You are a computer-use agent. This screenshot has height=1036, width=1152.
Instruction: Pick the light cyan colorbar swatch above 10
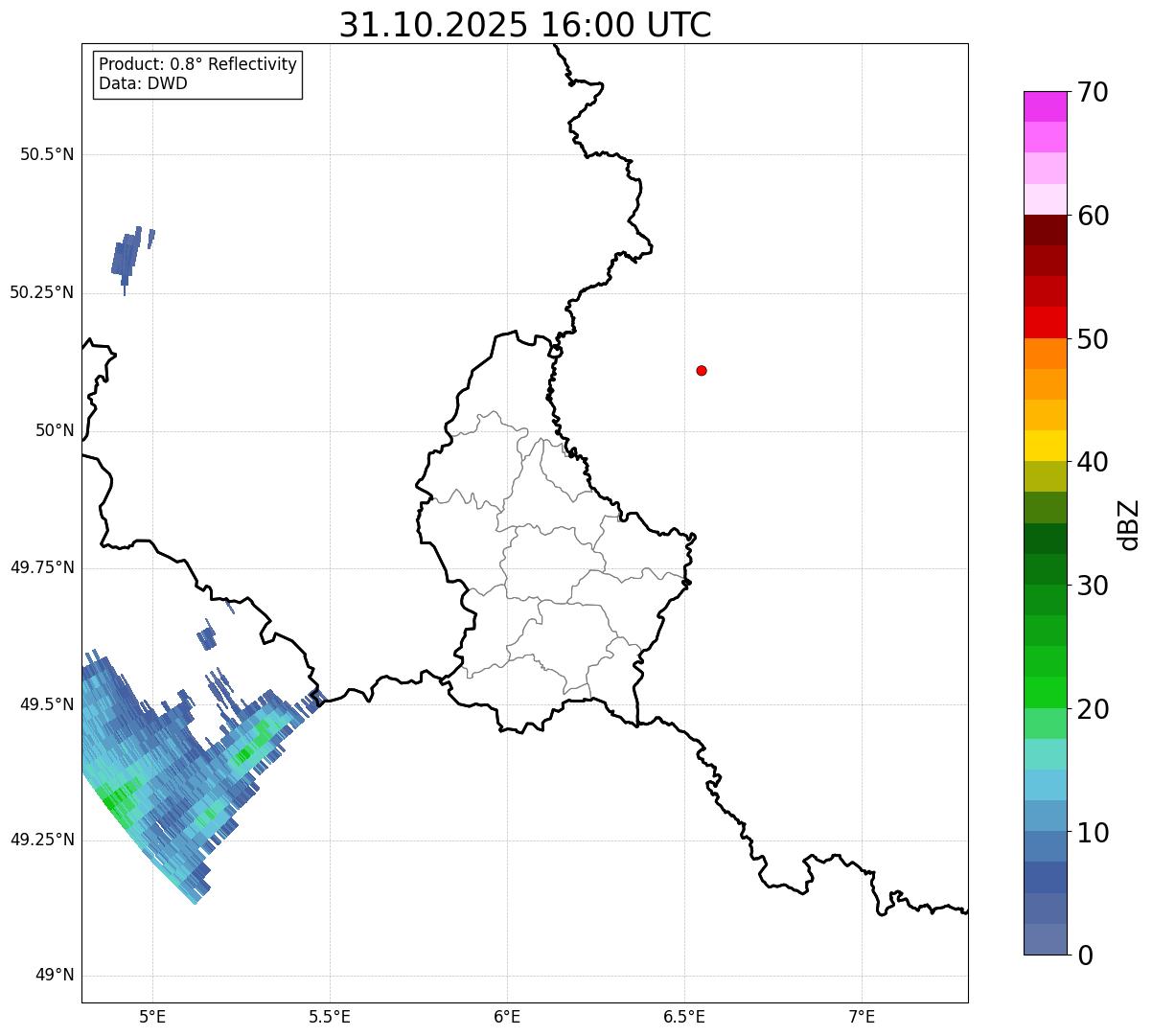coord(1045,785)
